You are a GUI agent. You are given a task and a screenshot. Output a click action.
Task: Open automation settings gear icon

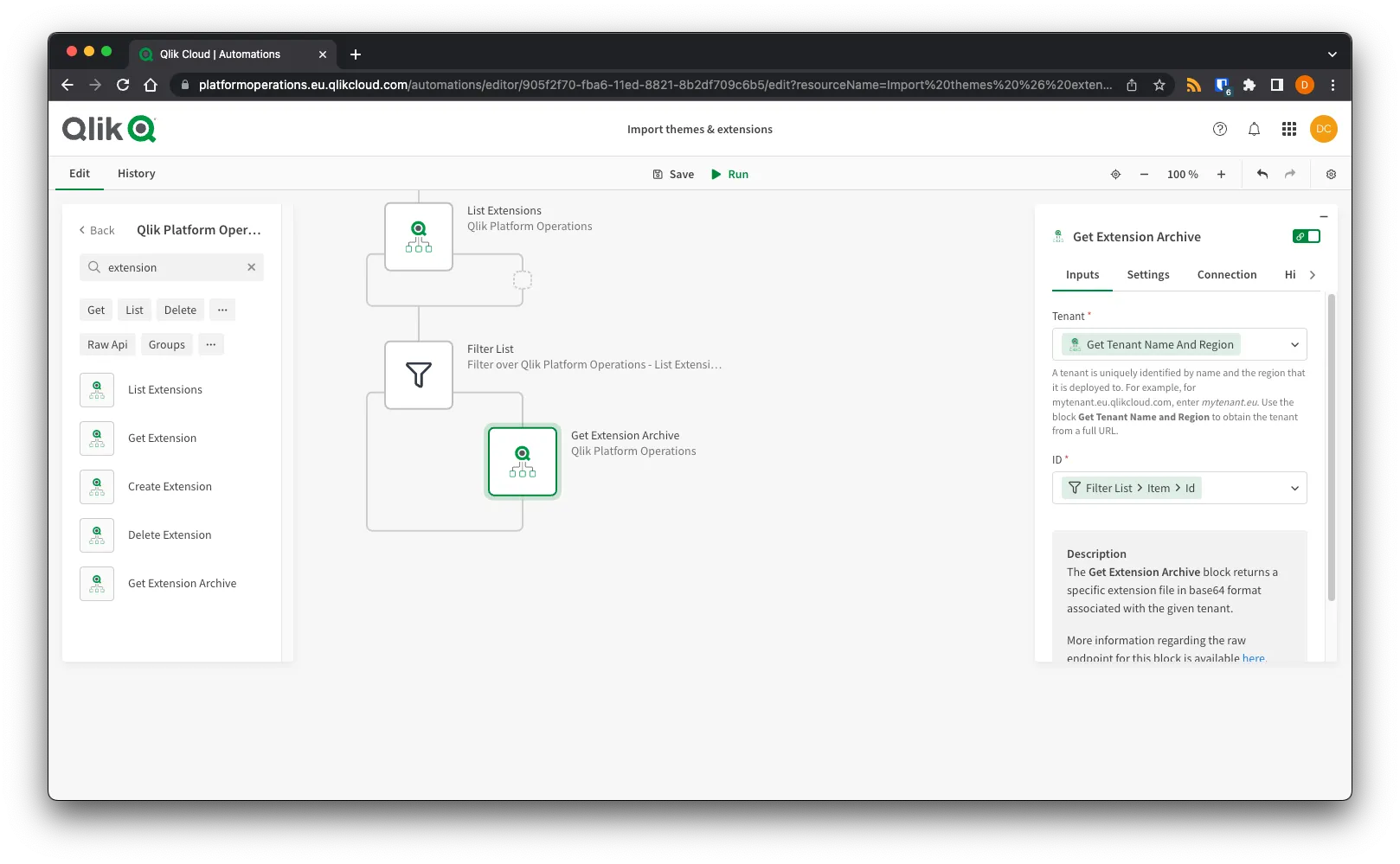click(x=1331, y=174)
